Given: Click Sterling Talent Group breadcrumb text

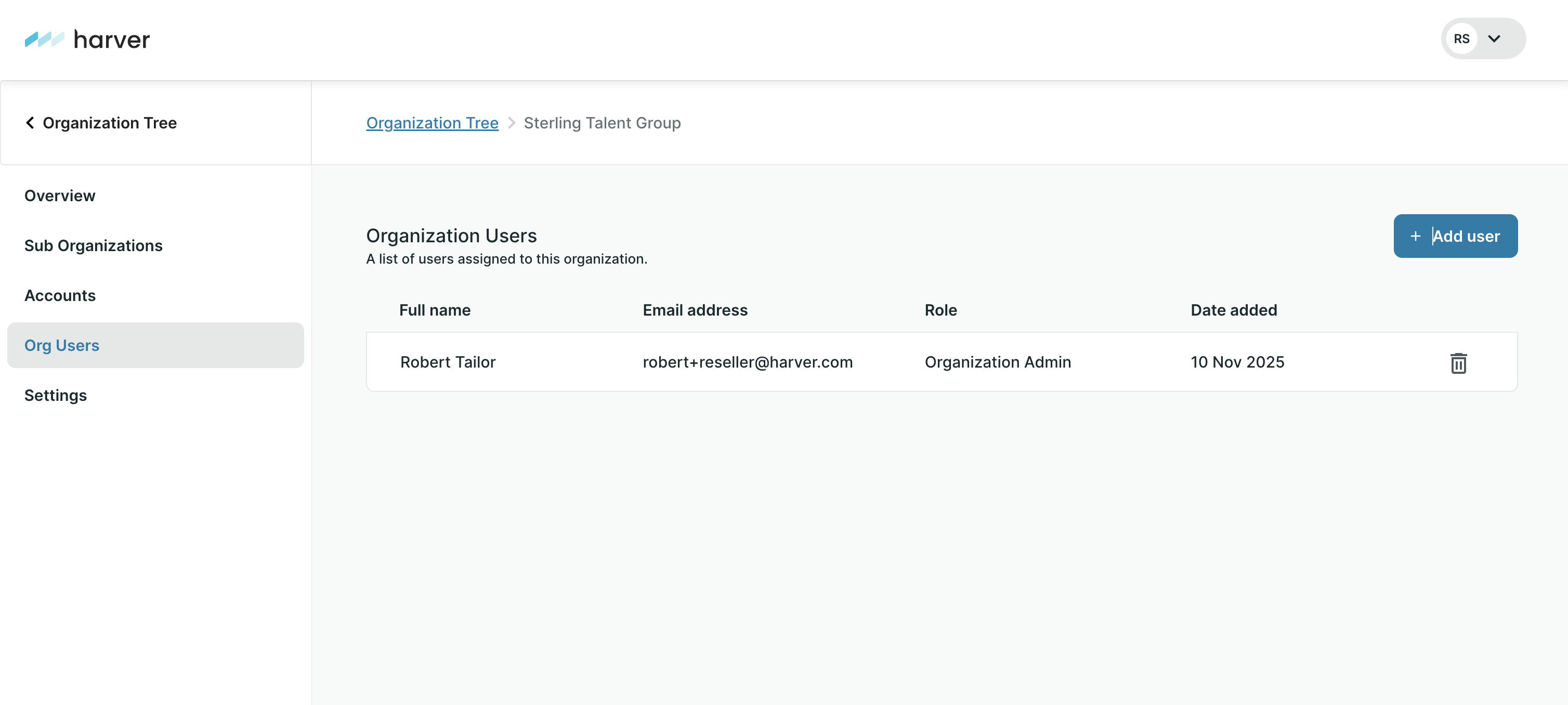Looking at the screenshot, I should [x=602, y=123].
